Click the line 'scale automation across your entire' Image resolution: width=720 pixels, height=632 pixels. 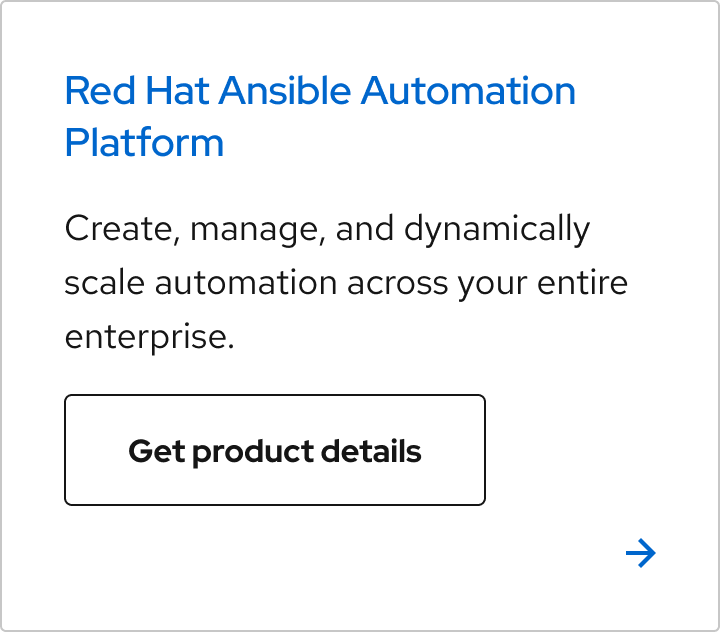point(345,283)
